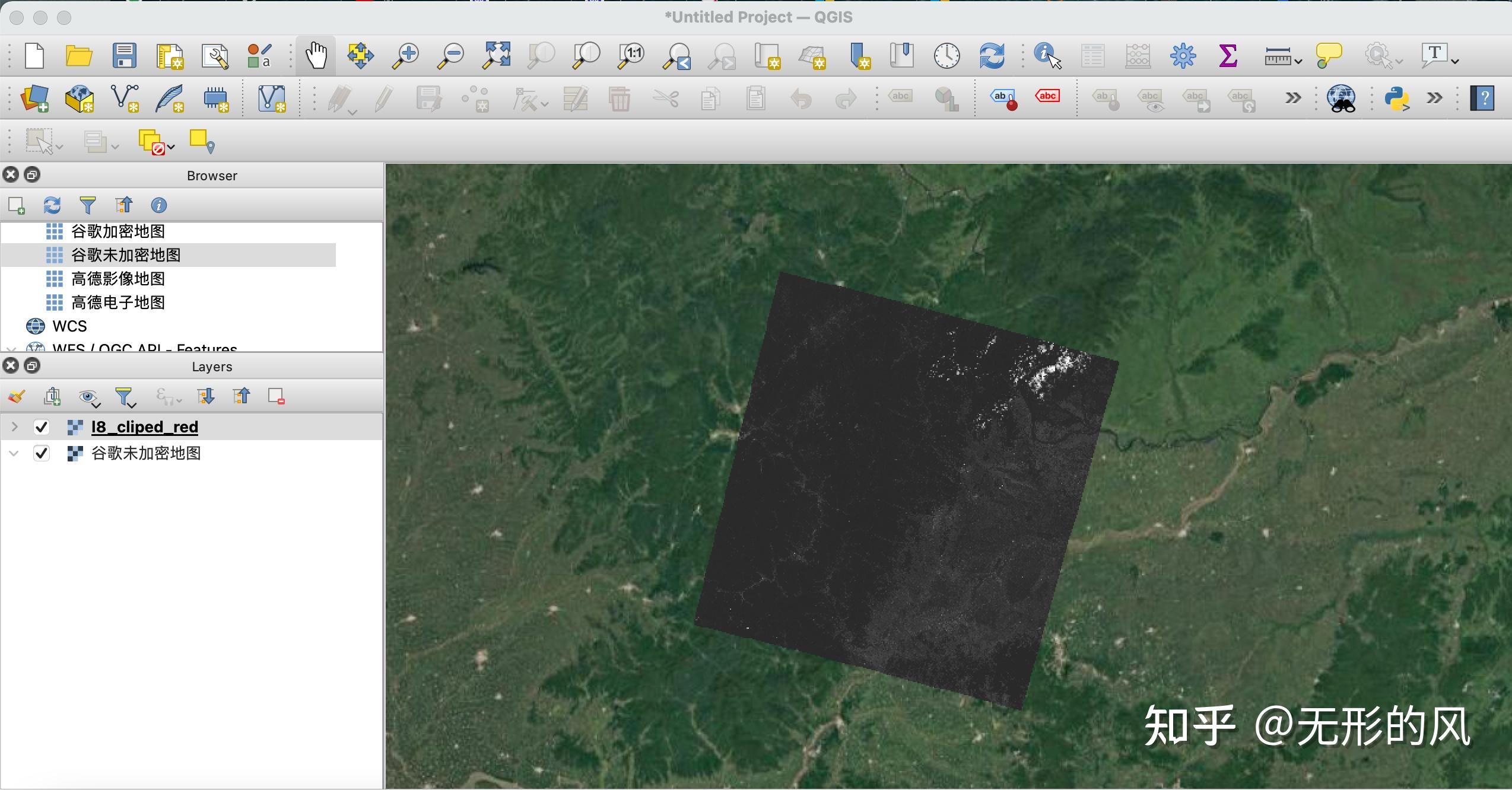This screenshot has height=790, width=1512.
Task: Click Filter Browser funnel icon
Action: click(87, 205)
